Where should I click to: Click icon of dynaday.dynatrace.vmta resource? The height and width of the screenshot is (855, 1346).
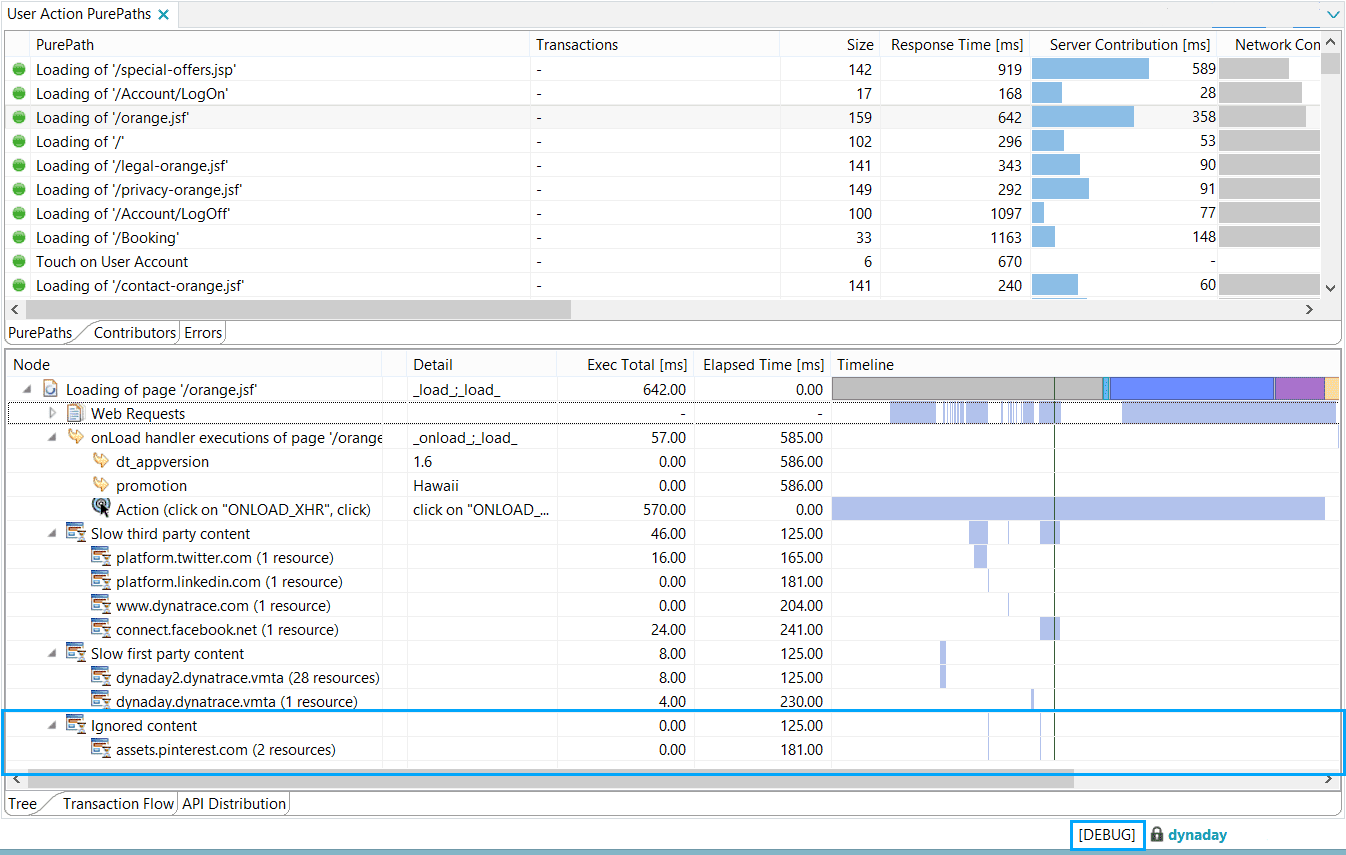pyautogui.click(x=100, y=701)
